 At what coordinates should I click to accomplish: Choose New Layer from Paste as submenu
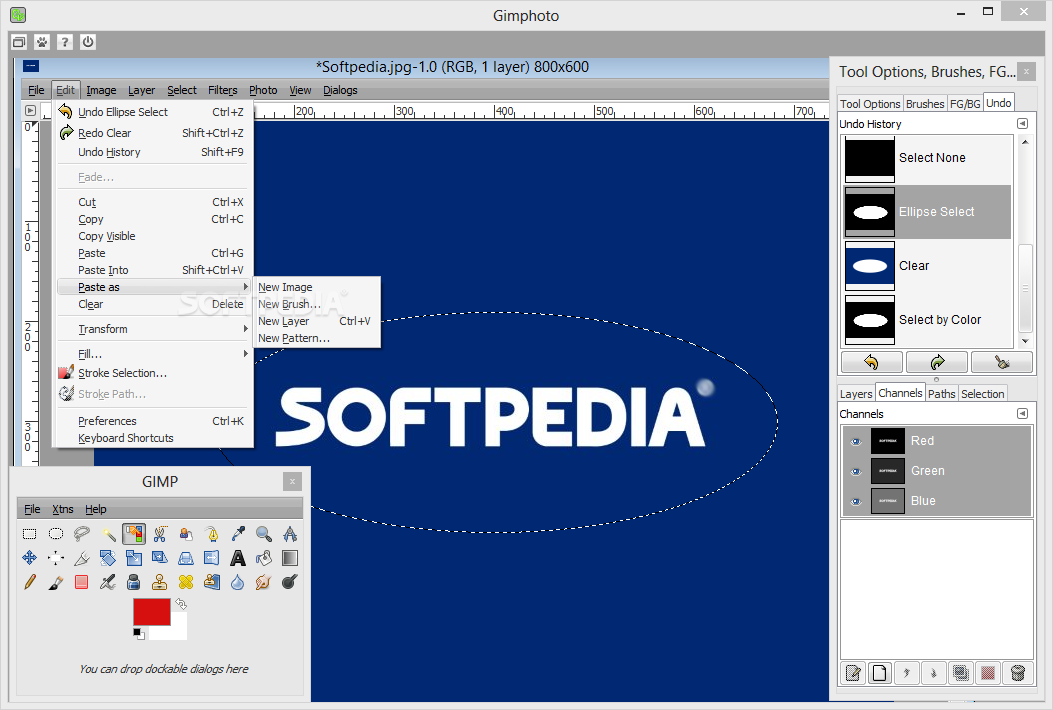click(x=314, y=321)
